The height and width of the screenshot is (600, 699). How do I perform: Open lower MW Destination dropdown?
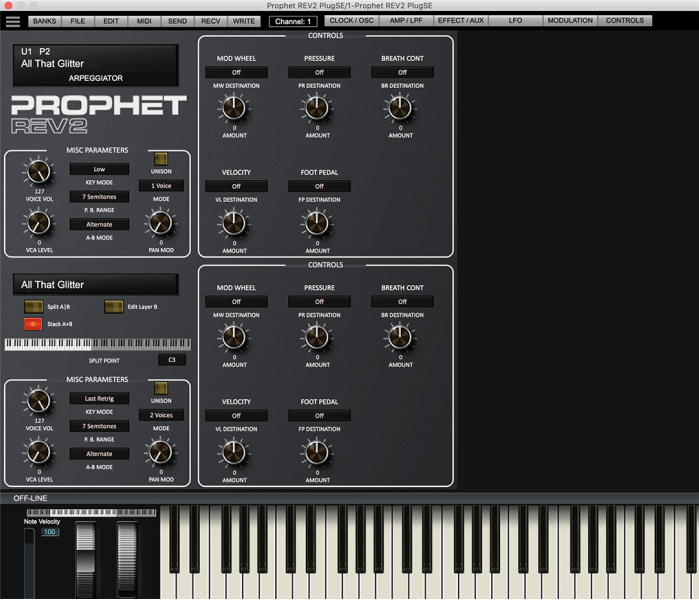[236, 302]
